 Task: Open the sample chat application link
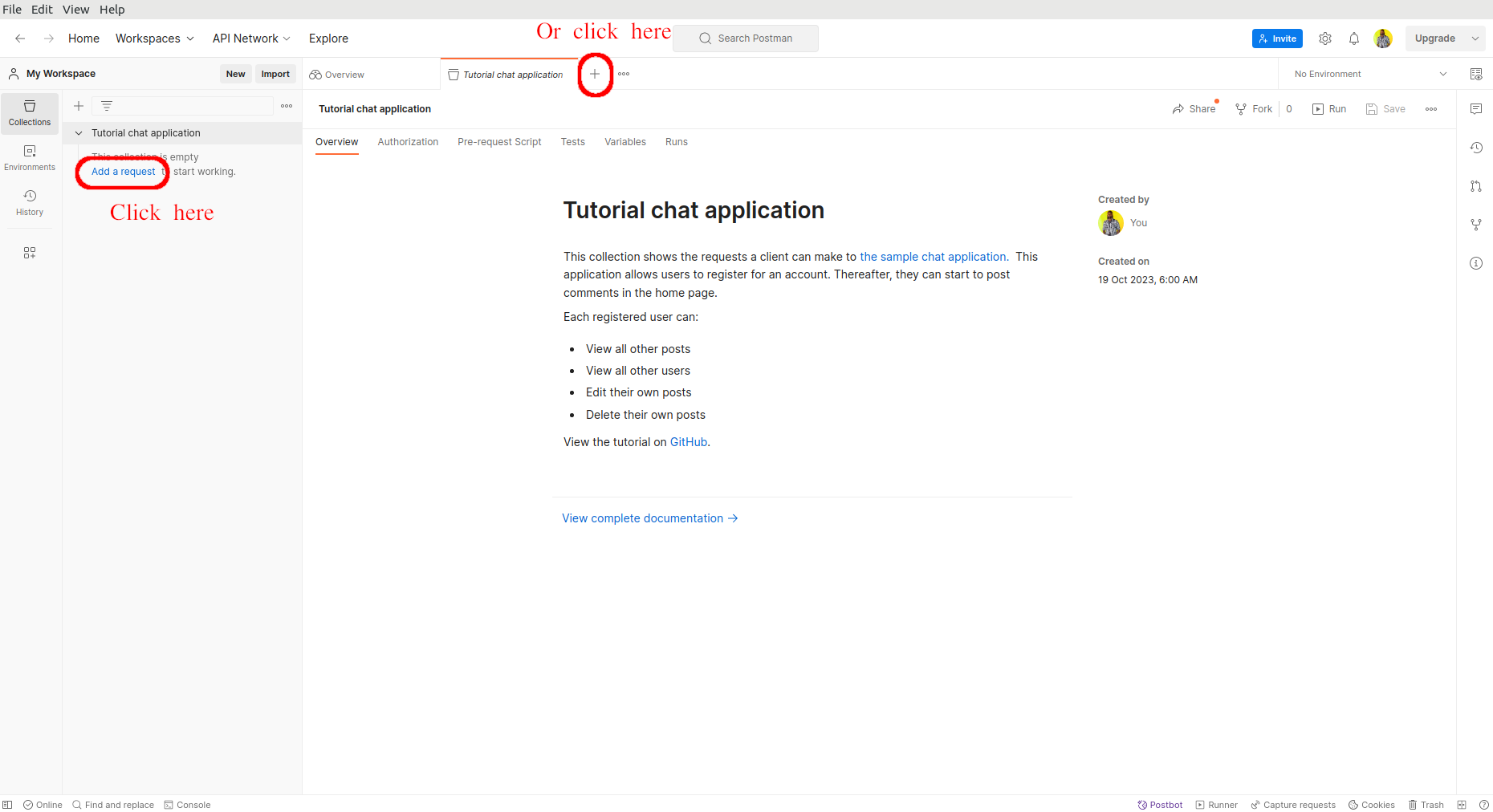pos(934,257)
